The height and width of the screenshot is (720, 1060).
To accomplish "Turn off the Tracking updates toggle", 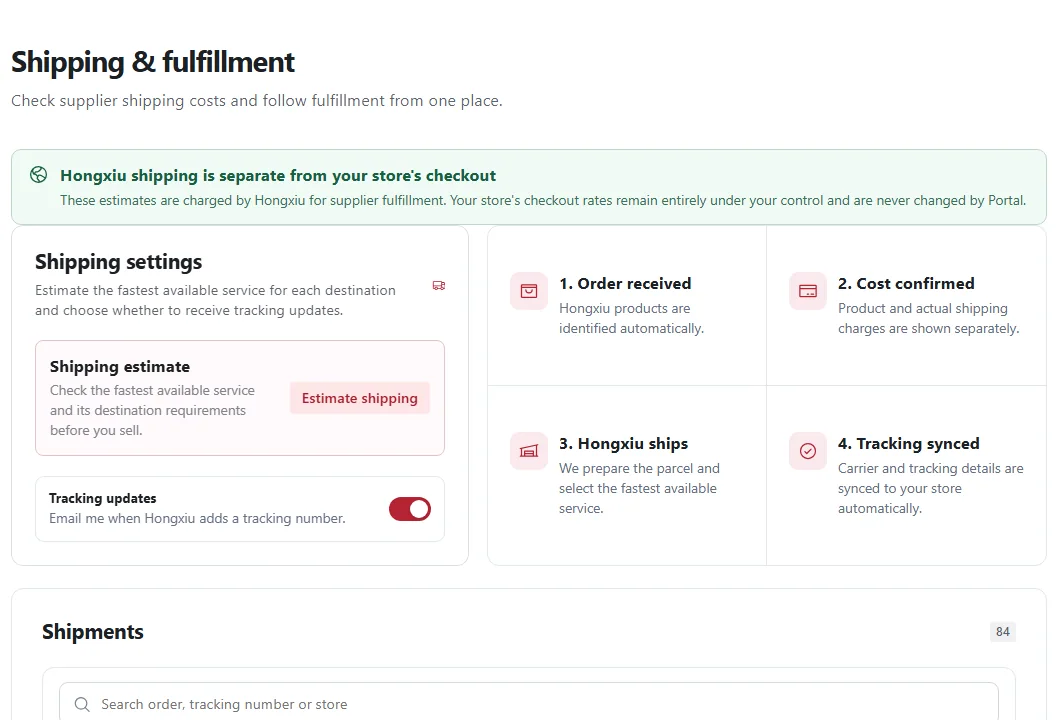I will click(x=410, y=509).
